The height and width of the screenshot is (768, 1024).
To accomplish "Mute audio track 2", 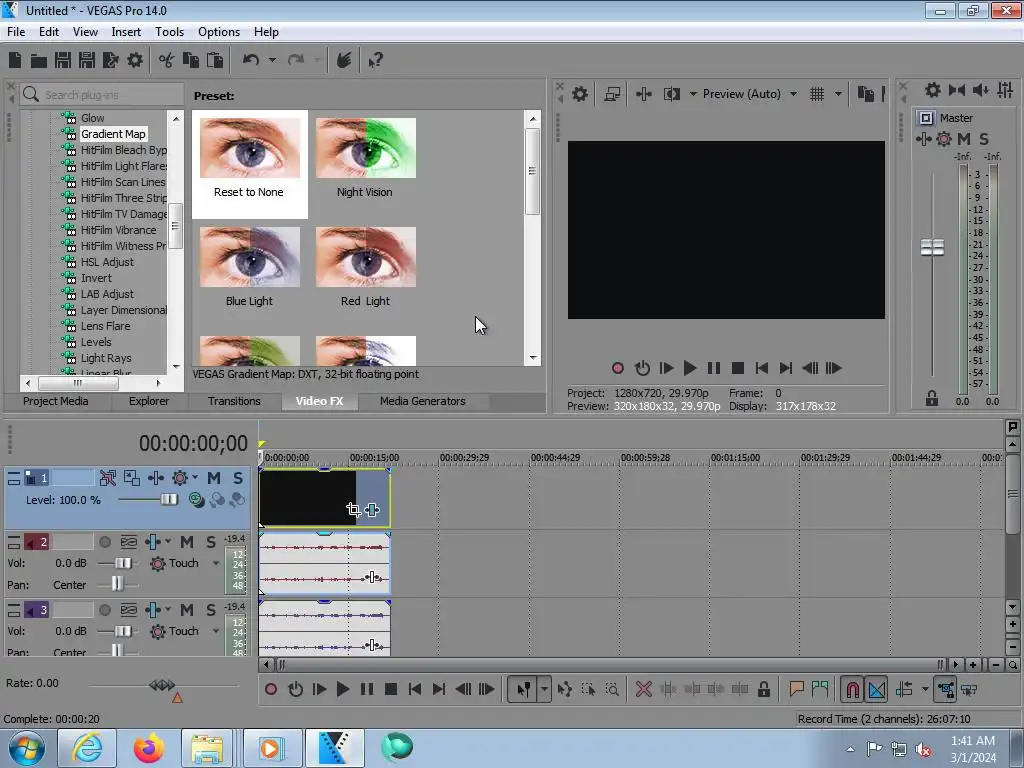I will tap(187, 541).
